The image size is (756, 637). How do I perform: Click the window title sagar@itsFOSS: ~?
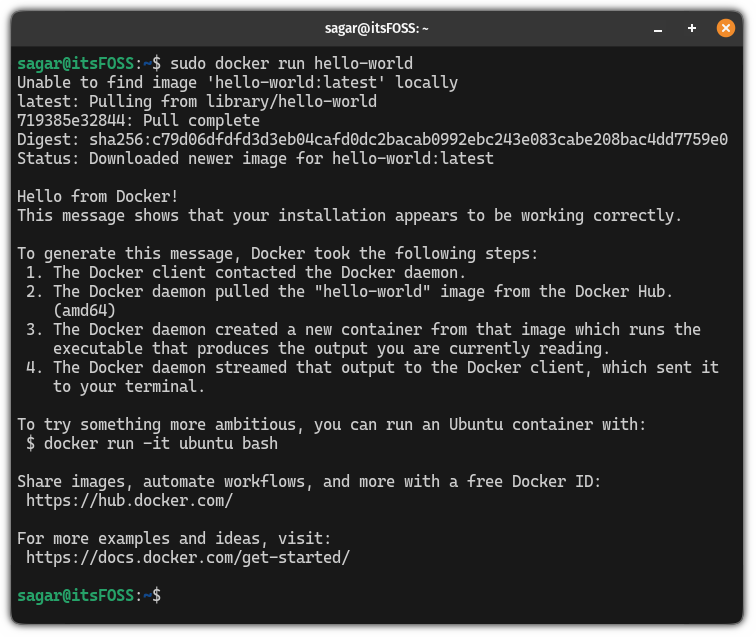377,30
